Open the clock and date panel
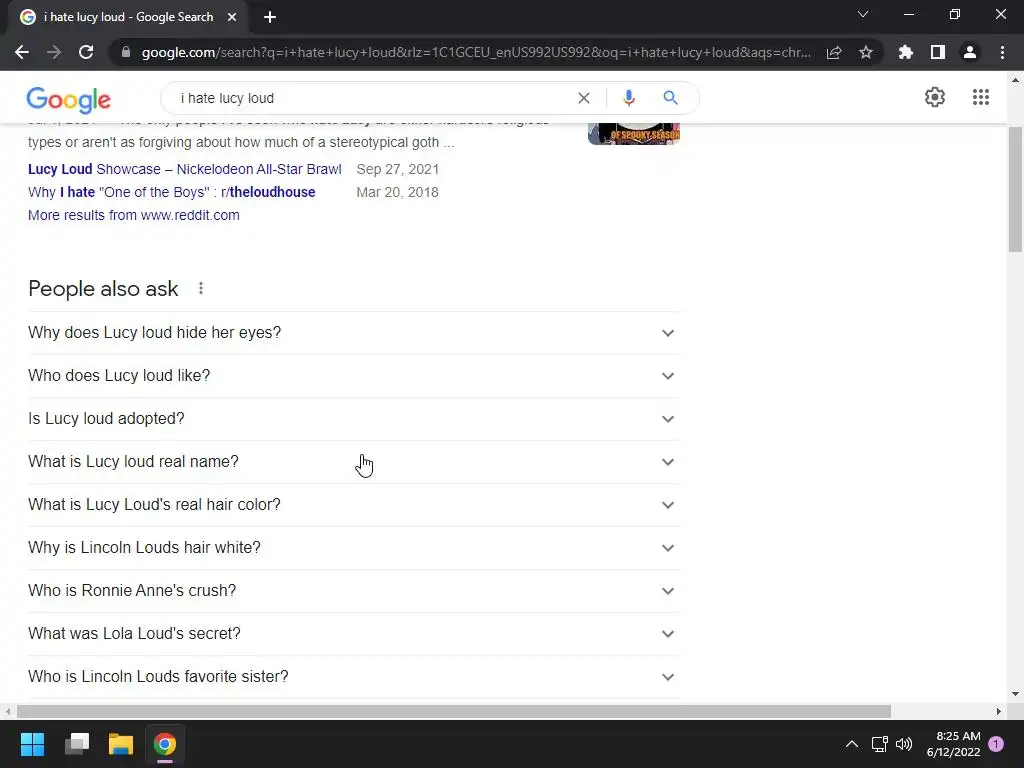Viewport: 1024px width, 768px height. point(953,744)
